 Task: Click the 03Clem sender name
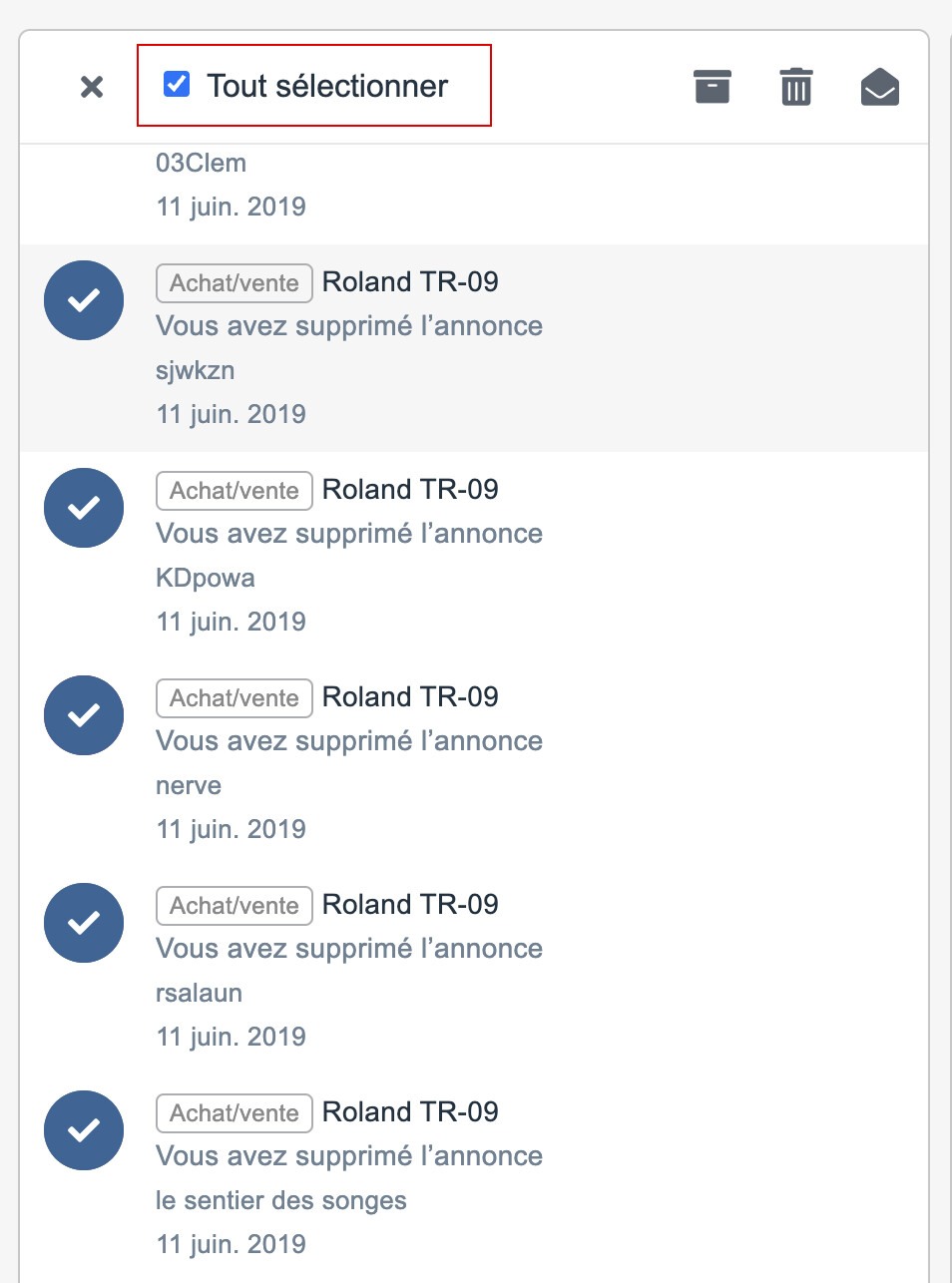[201, 163]
